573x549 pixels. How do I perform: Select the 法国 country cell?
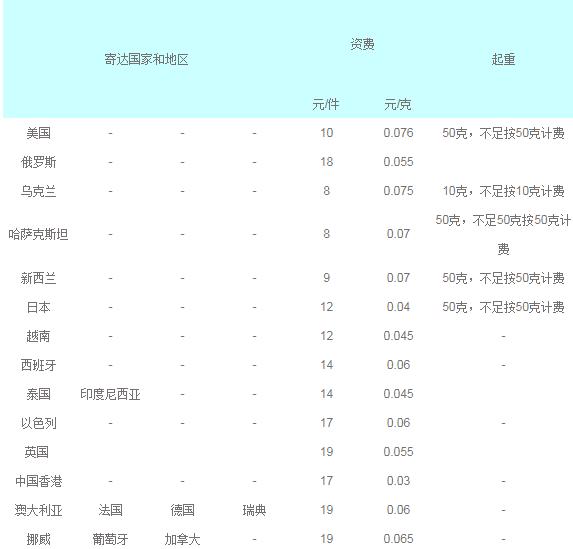coord(110,510)
